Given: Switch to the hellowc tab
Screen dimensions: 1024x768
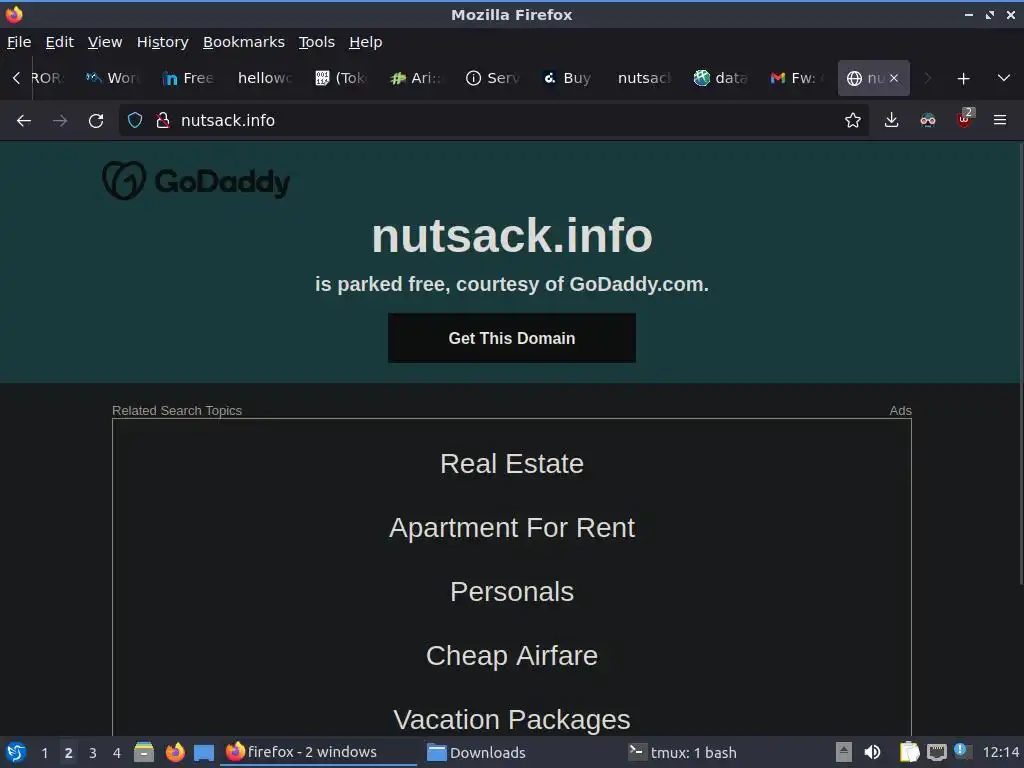Looking at the screenshot, I should (264, 78).
